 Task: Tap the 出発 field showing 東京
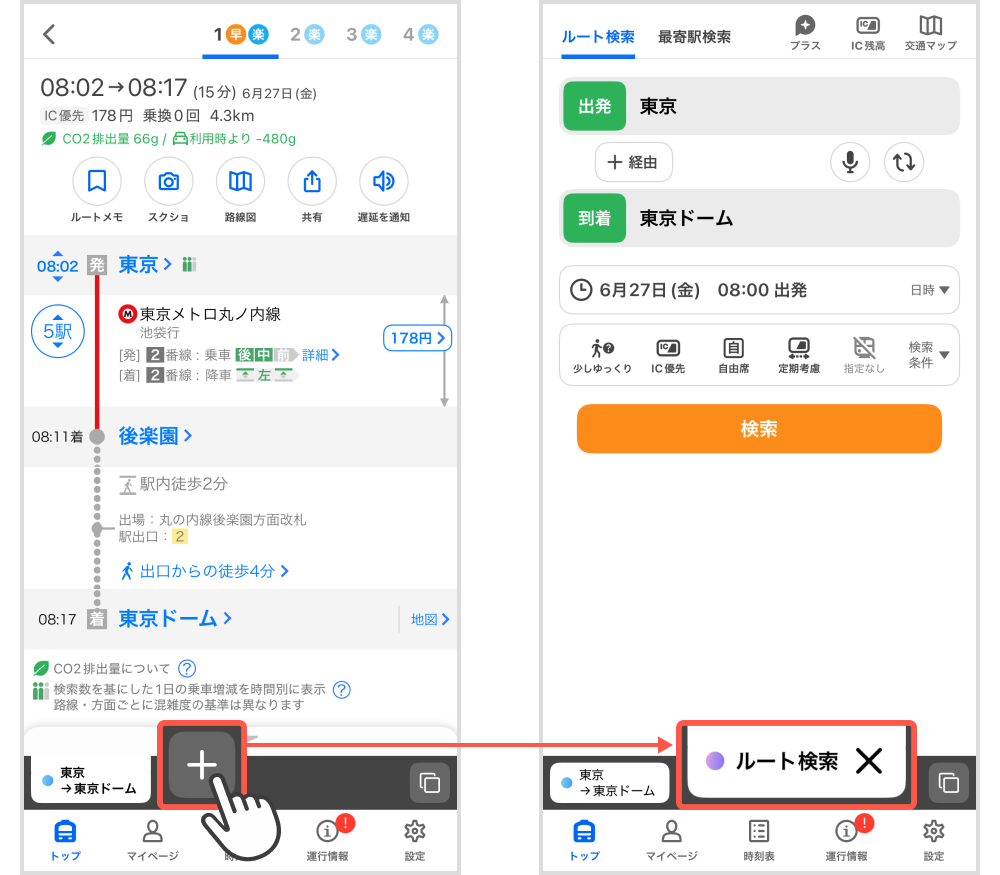point(759,106)
